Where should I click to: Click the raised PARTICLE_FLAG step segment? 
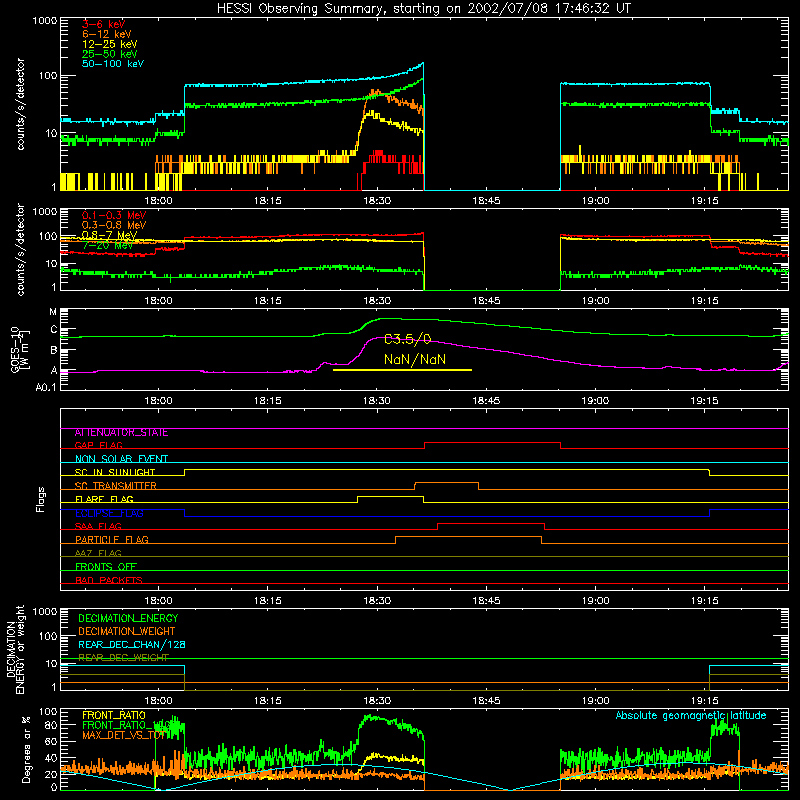coord(468,537)
